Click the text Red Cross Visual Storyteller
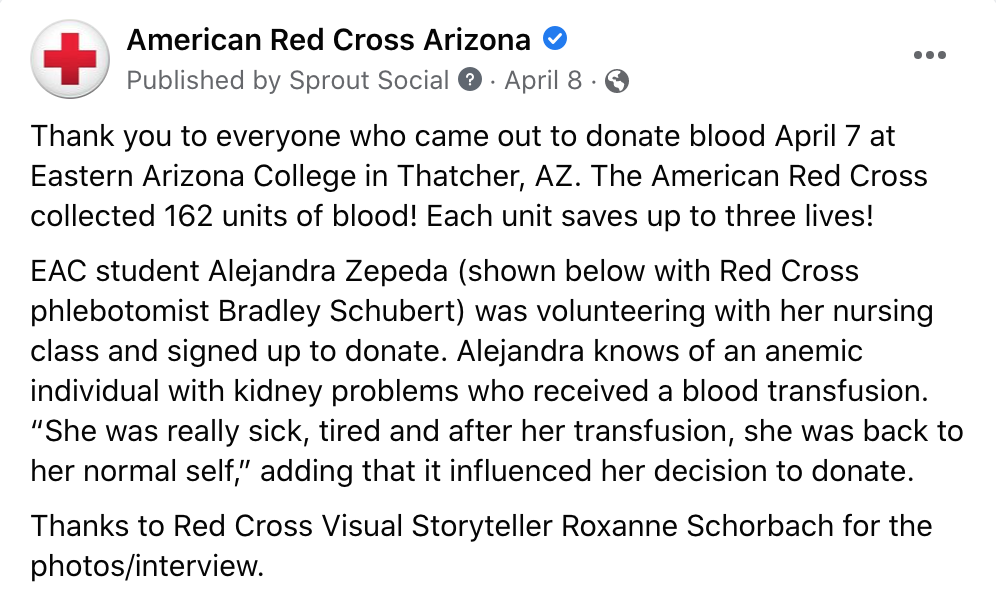 [x=363, y=526]
